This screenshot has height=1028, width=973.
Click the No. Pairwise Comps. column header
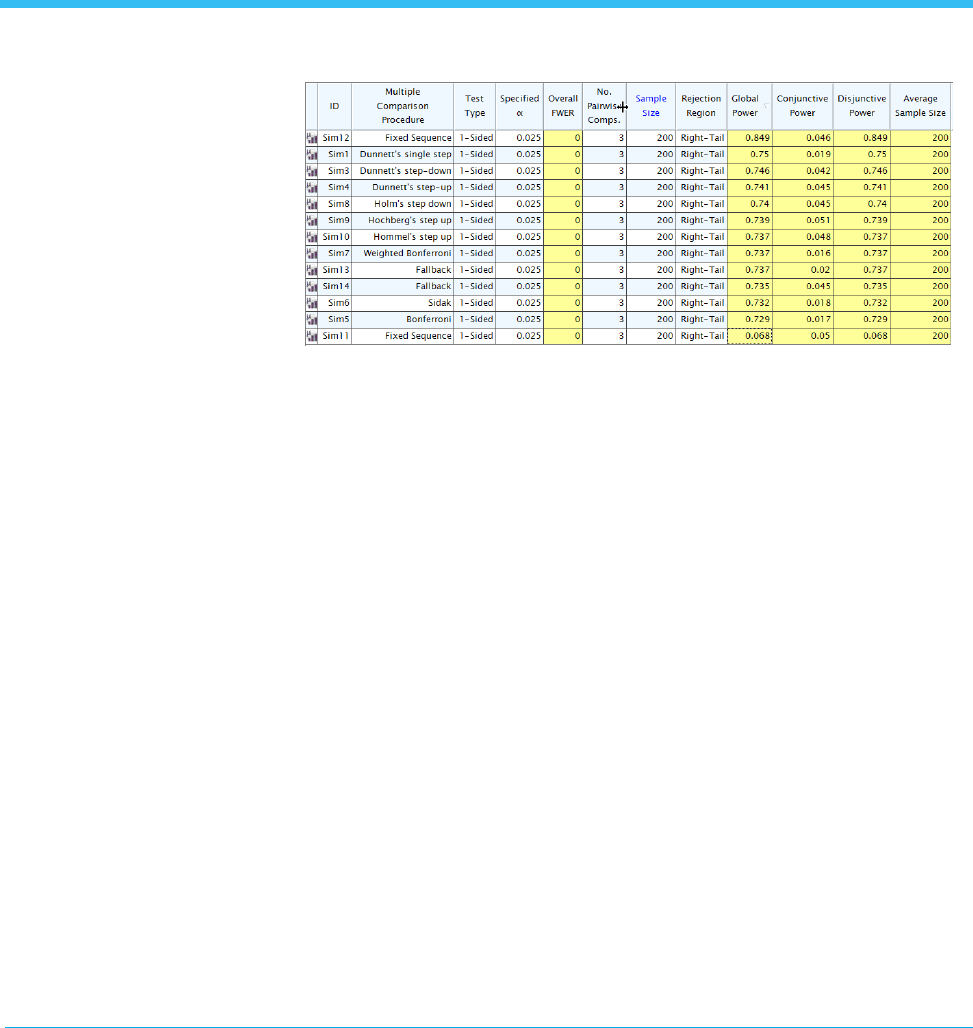coord(605,106)
